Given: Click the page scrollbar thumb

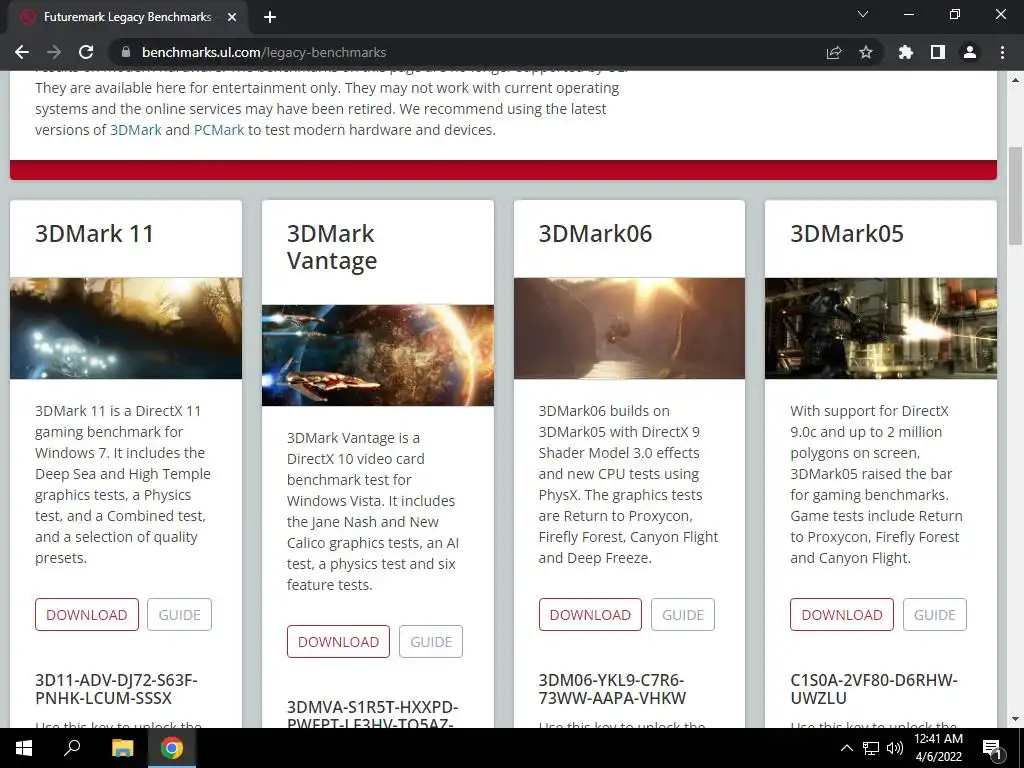Looking at the screenshot, I should [1015, 196].
